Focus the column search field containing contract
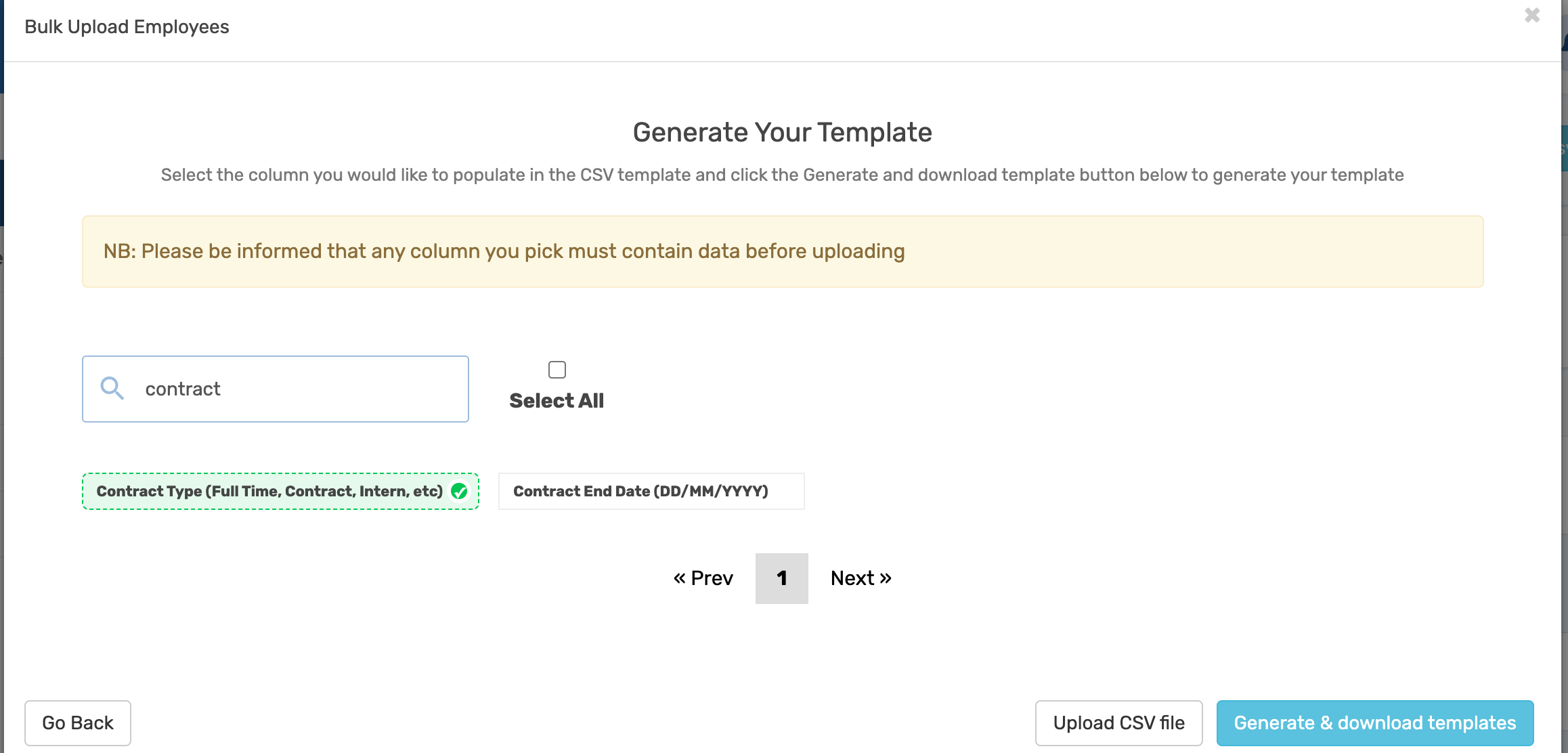This screenshot has height=753, width=1568. click(276, 389)
